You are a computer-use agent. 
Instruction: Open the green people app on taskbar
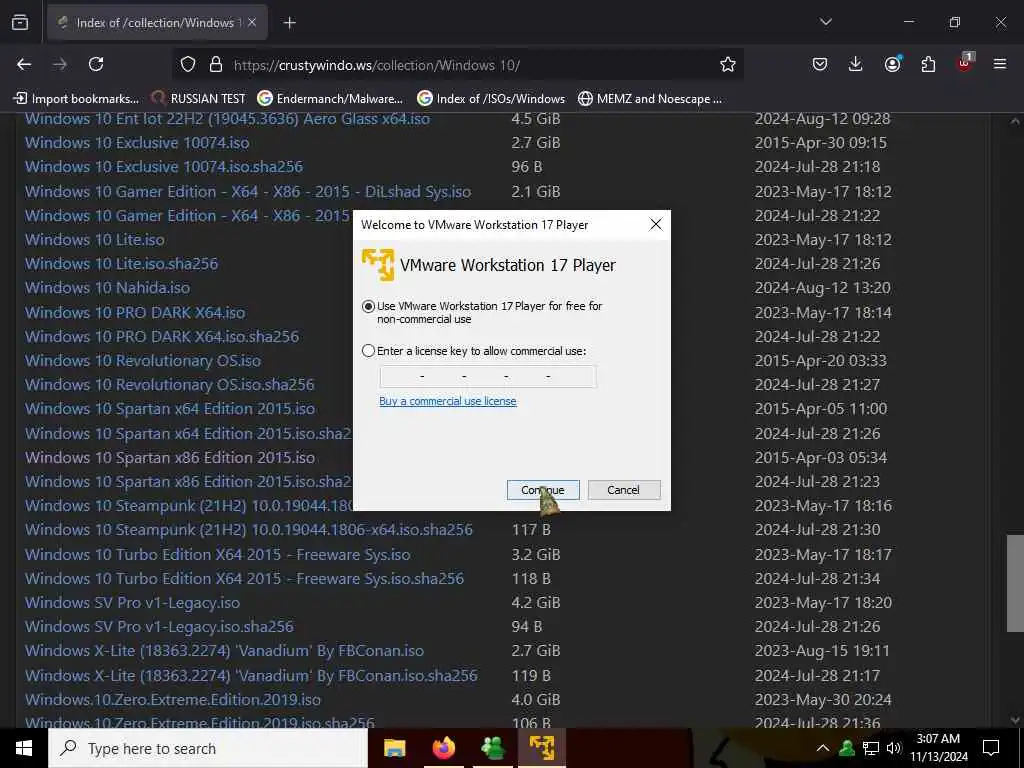(492, 748)
